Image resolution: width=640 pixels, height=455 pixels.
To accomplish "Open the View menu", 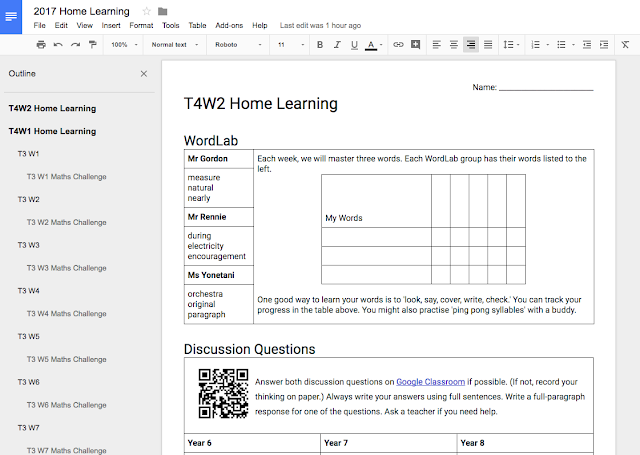I will coord(84,25).
